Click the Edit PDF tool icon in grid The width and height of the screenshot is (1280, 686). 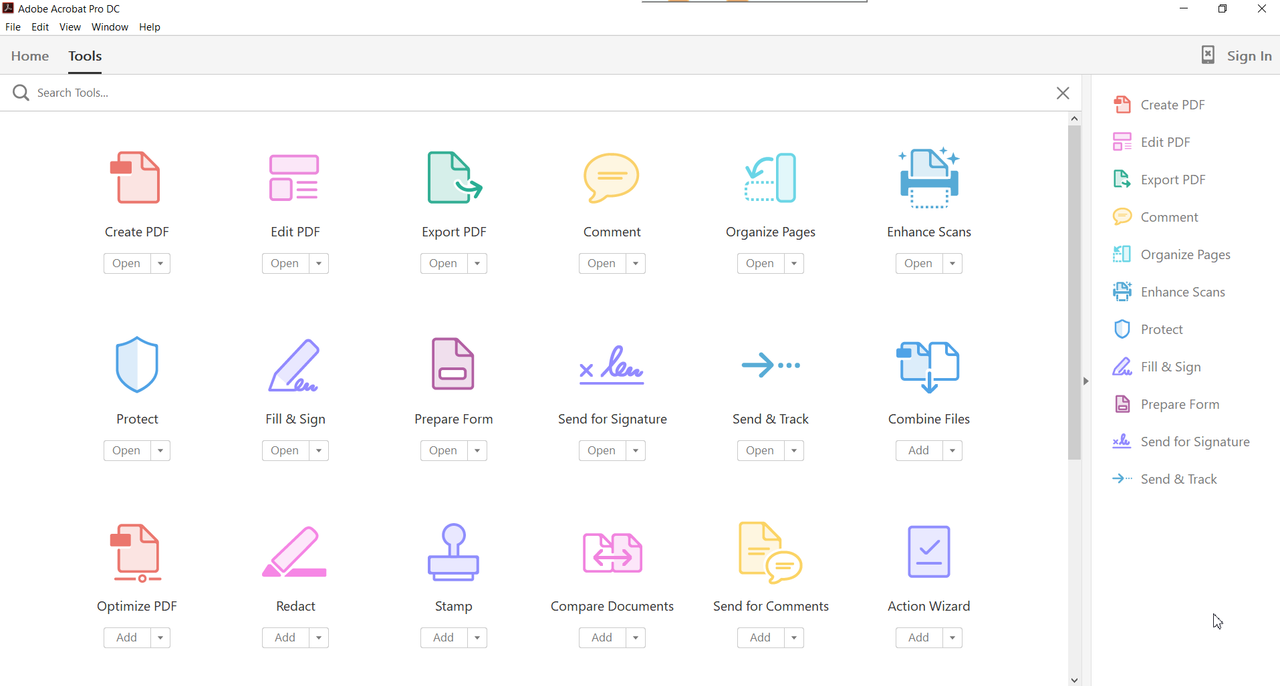[294, 177]
